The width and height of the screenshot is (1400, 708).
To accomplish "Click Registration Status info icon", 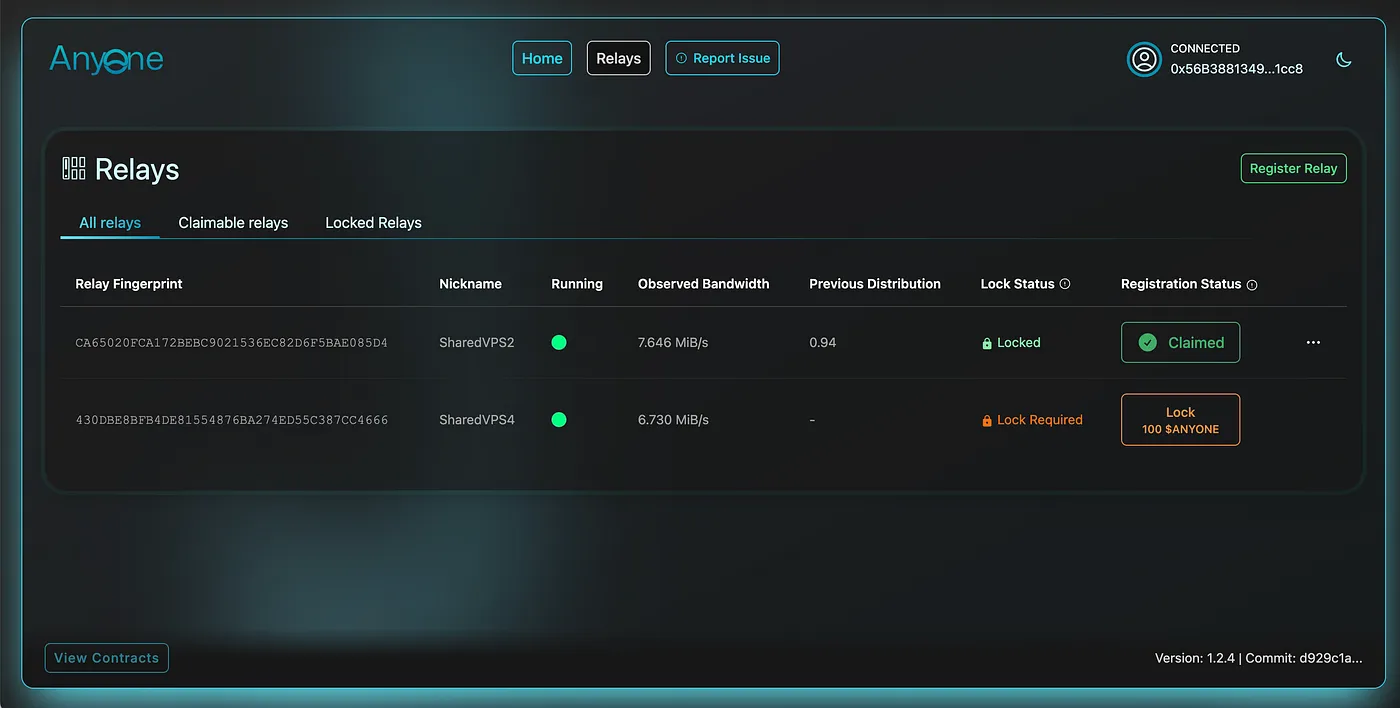I will click(1252, 285).
